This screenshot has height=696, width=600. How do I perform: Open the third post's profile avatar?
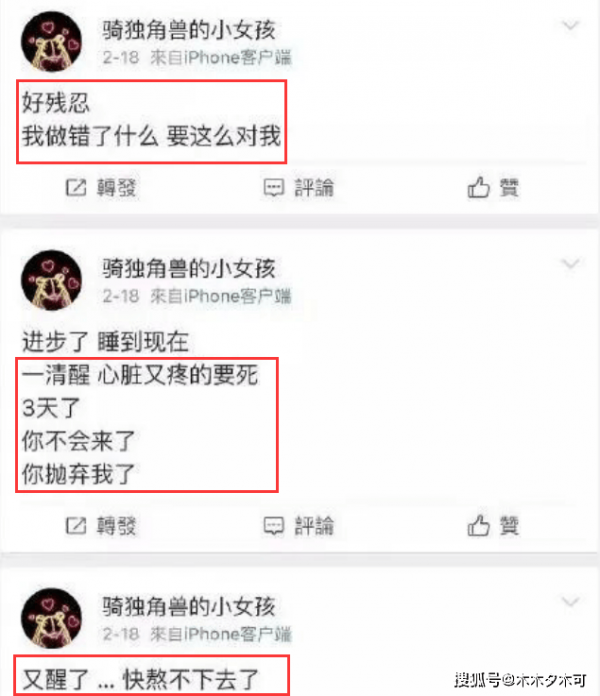click(x=51, y=618)
